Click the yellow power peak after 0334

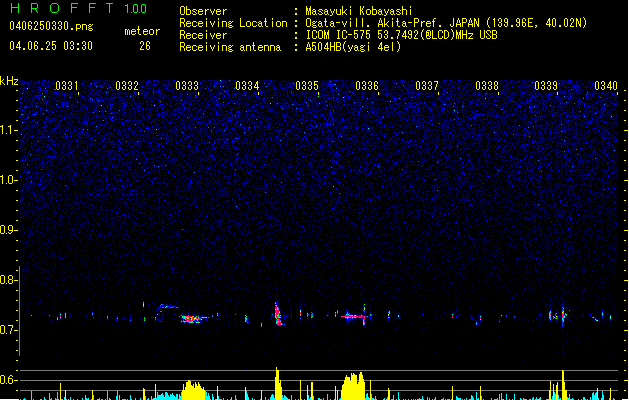coord(278,383)
